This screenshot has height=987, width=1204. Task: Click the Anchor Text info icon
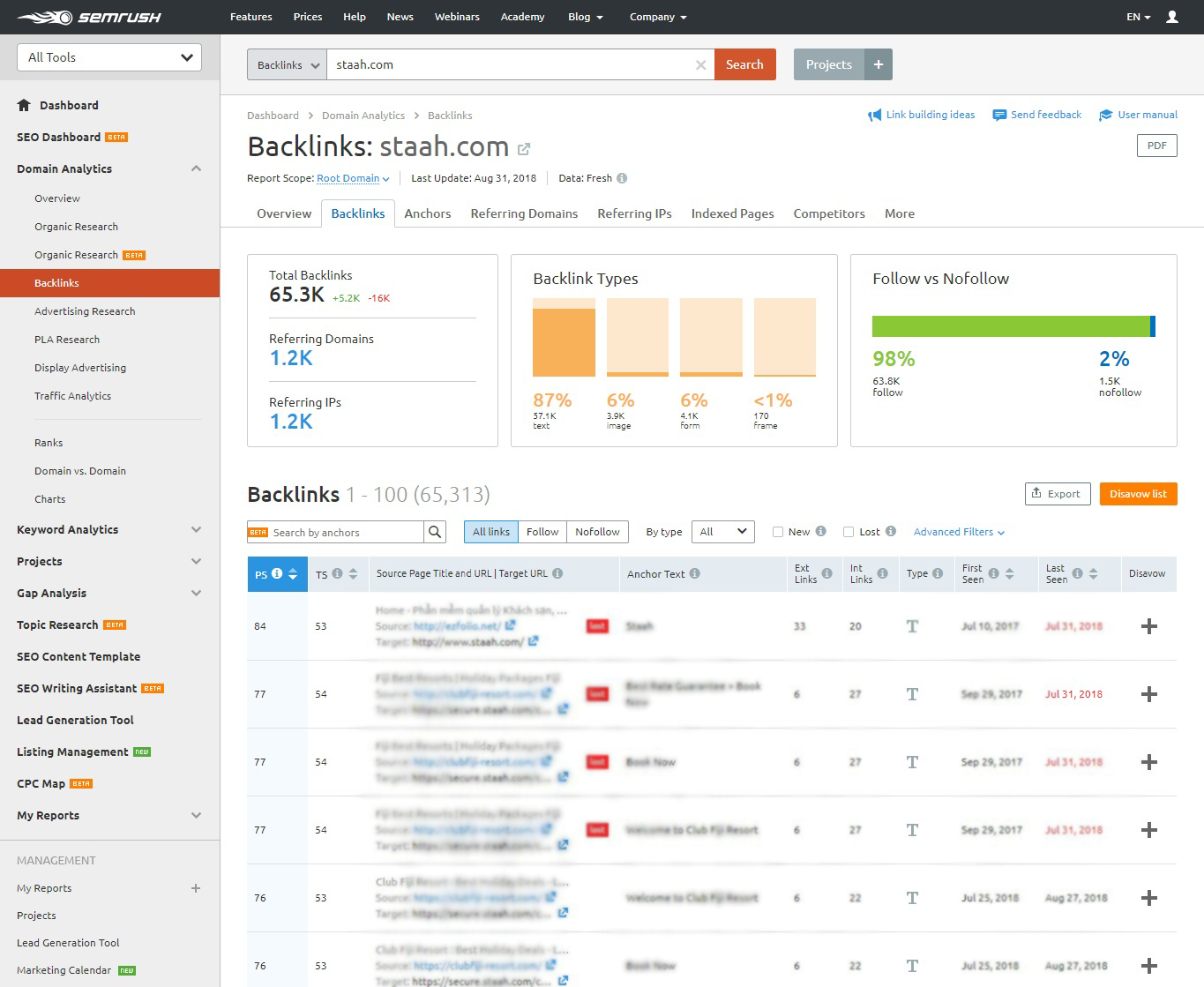click(x=695, y=573)
